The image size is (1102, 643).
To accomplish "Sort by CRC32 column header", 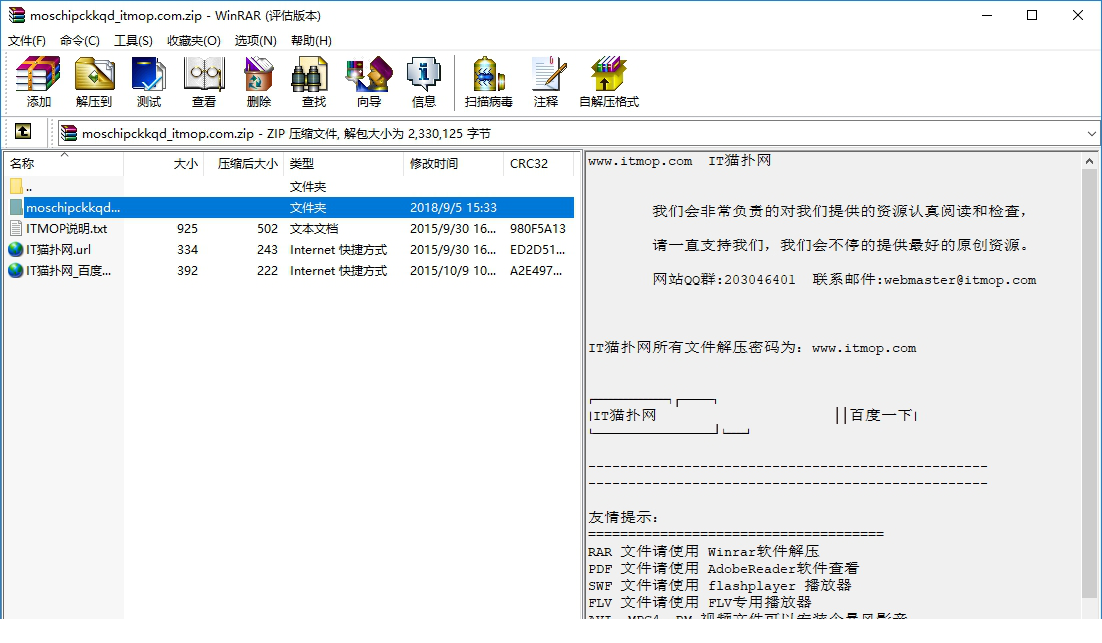I will (x=538, y=164).
